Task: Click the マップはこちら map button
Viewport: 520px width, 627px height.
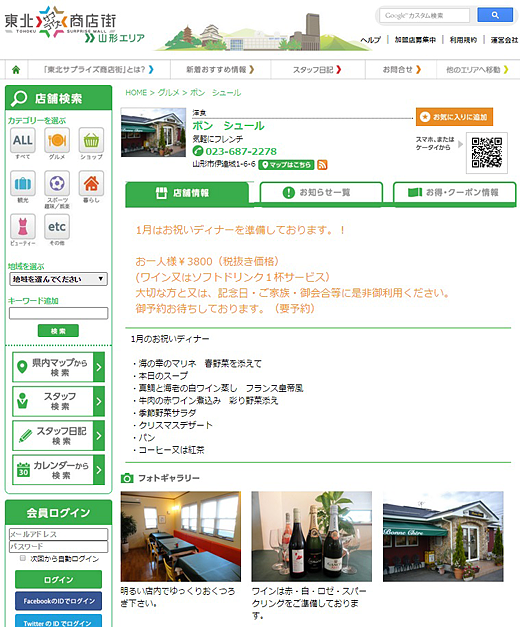Action: coord(286,165)
